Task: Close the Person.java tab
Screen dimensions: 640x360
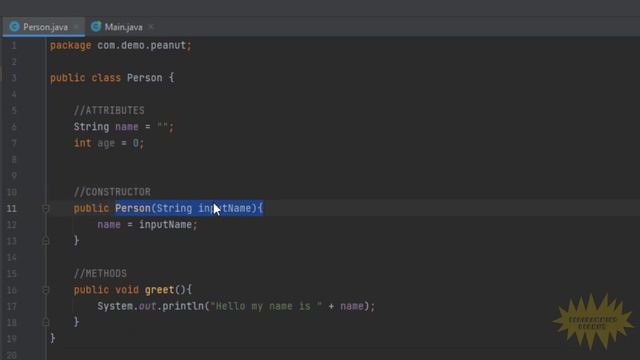Action: tap(76, 27)
